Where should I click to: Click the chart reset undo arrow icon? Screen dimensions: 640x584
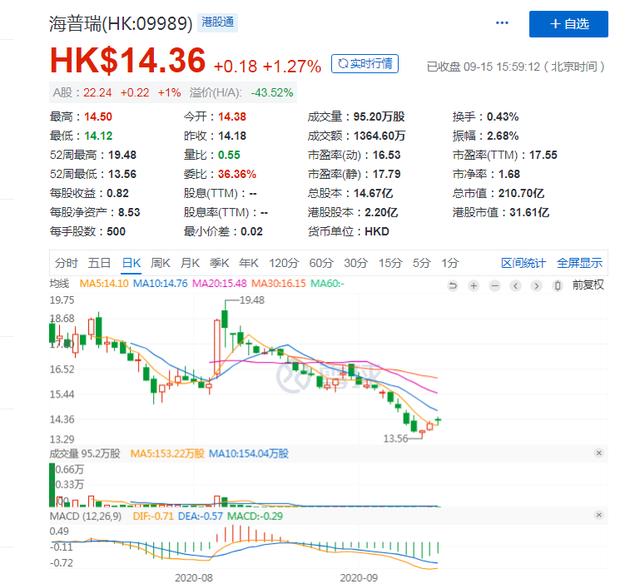[452, 286]
